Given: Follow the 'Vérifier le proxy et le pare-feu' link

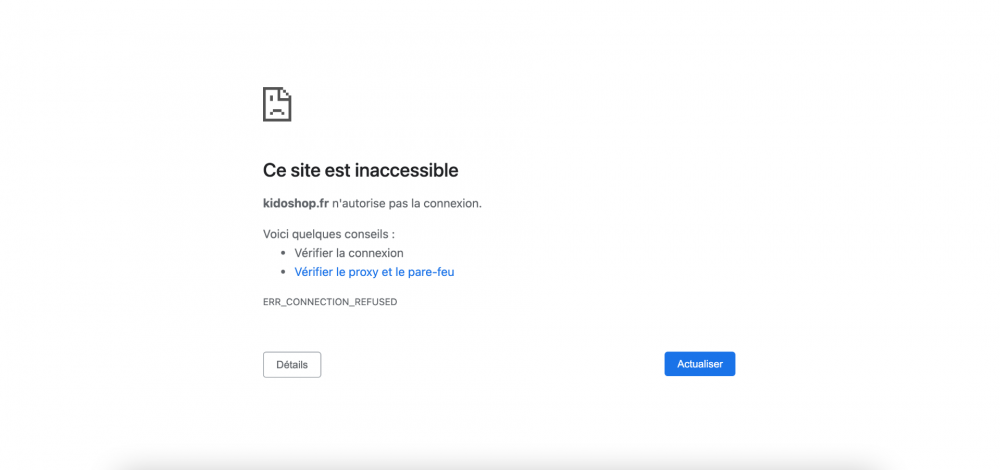Looking at the screenshot, I should point(374,272).
